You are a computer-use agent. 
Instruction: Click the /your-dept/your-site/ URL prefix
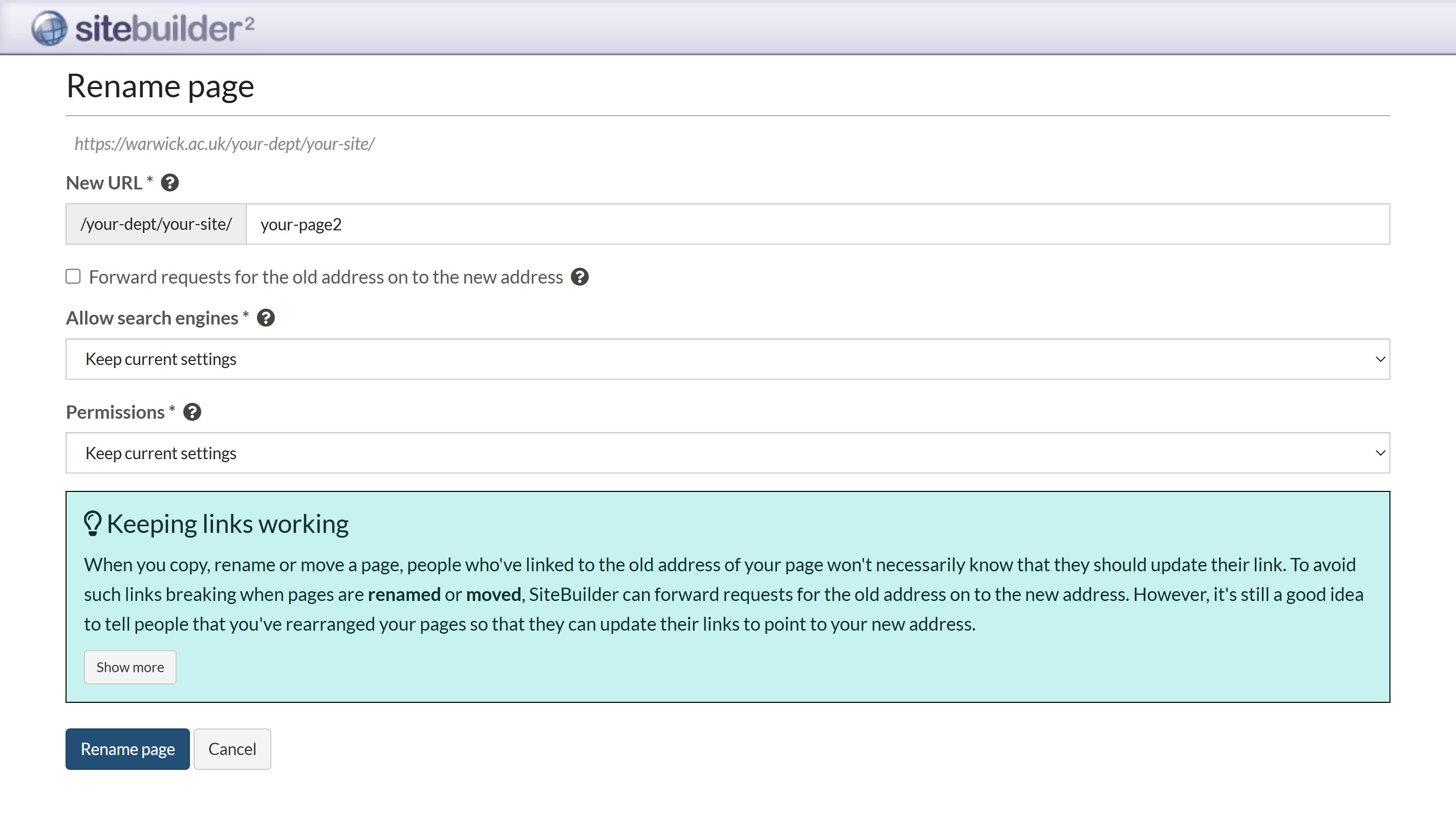156,224
